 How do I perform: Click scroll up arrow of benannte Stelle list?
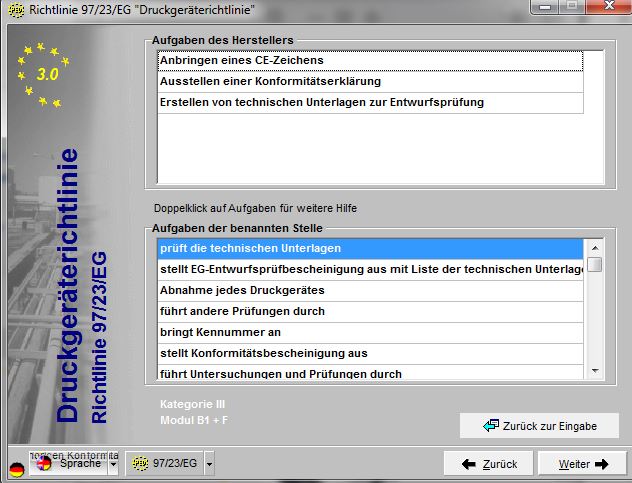595,248
